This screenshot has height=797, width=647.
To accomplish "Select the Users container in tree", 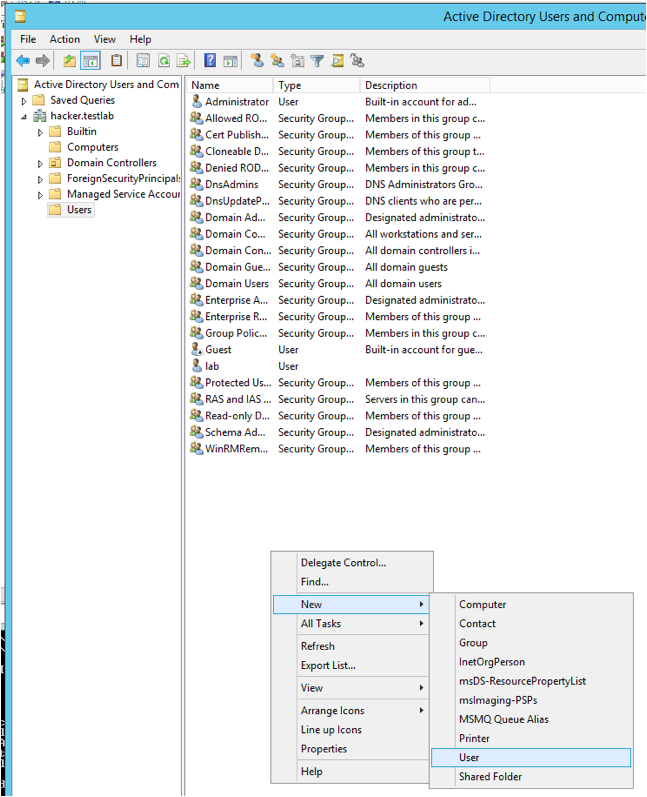I will [x=71, y=209].
